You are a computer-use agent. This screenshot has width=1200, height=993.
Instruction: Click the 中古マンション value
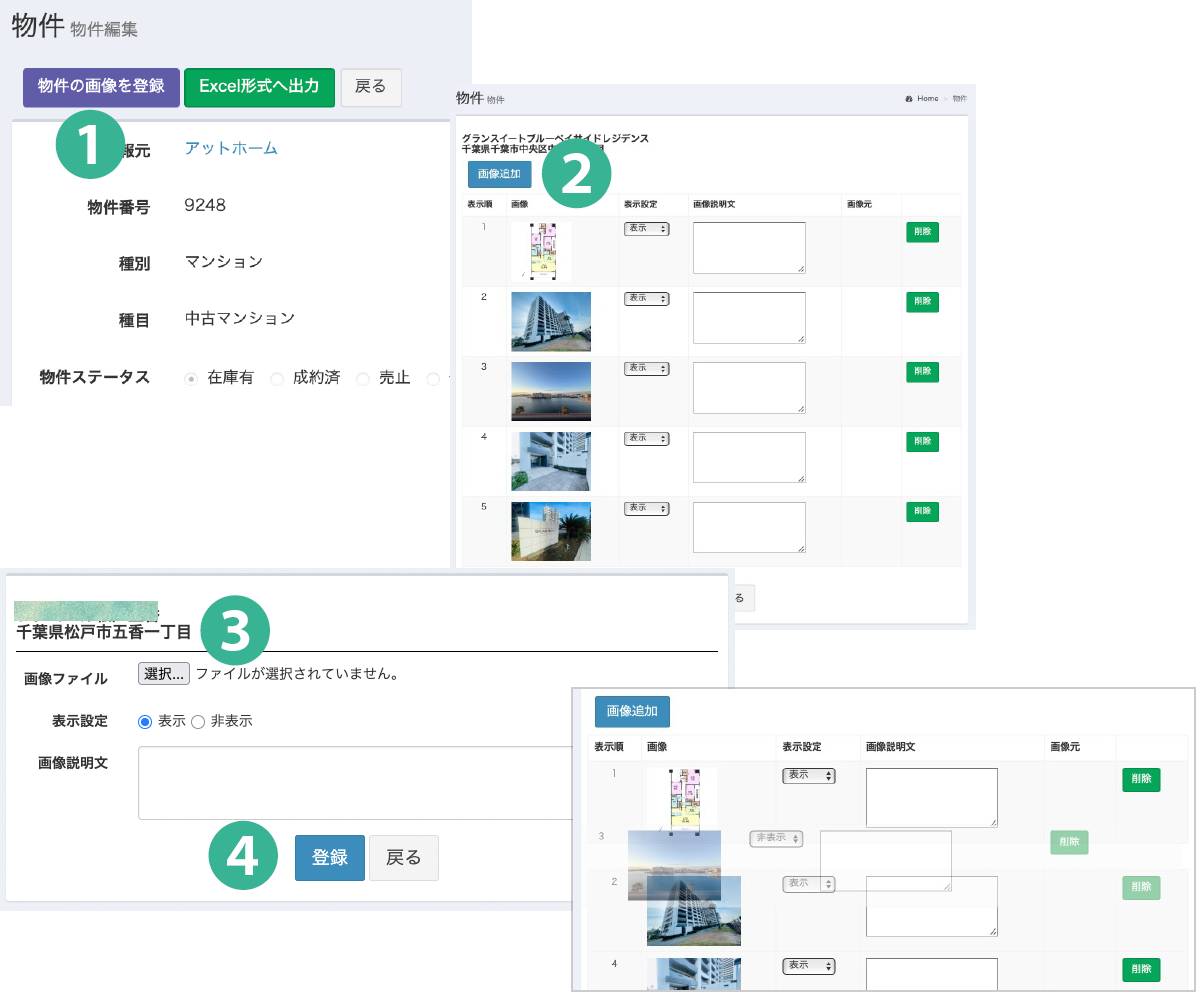click(240, 318)
